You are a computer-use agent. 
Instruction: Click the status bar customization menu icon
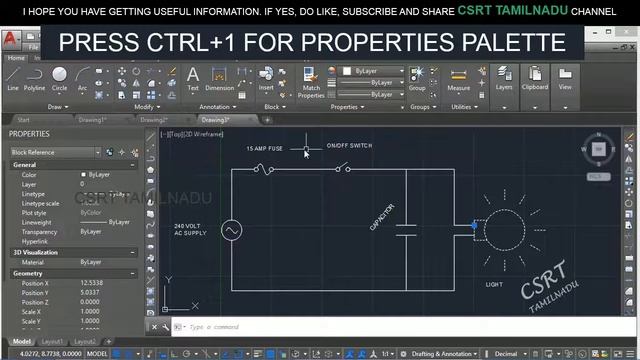pyautogui.click(x=630, y=354)
